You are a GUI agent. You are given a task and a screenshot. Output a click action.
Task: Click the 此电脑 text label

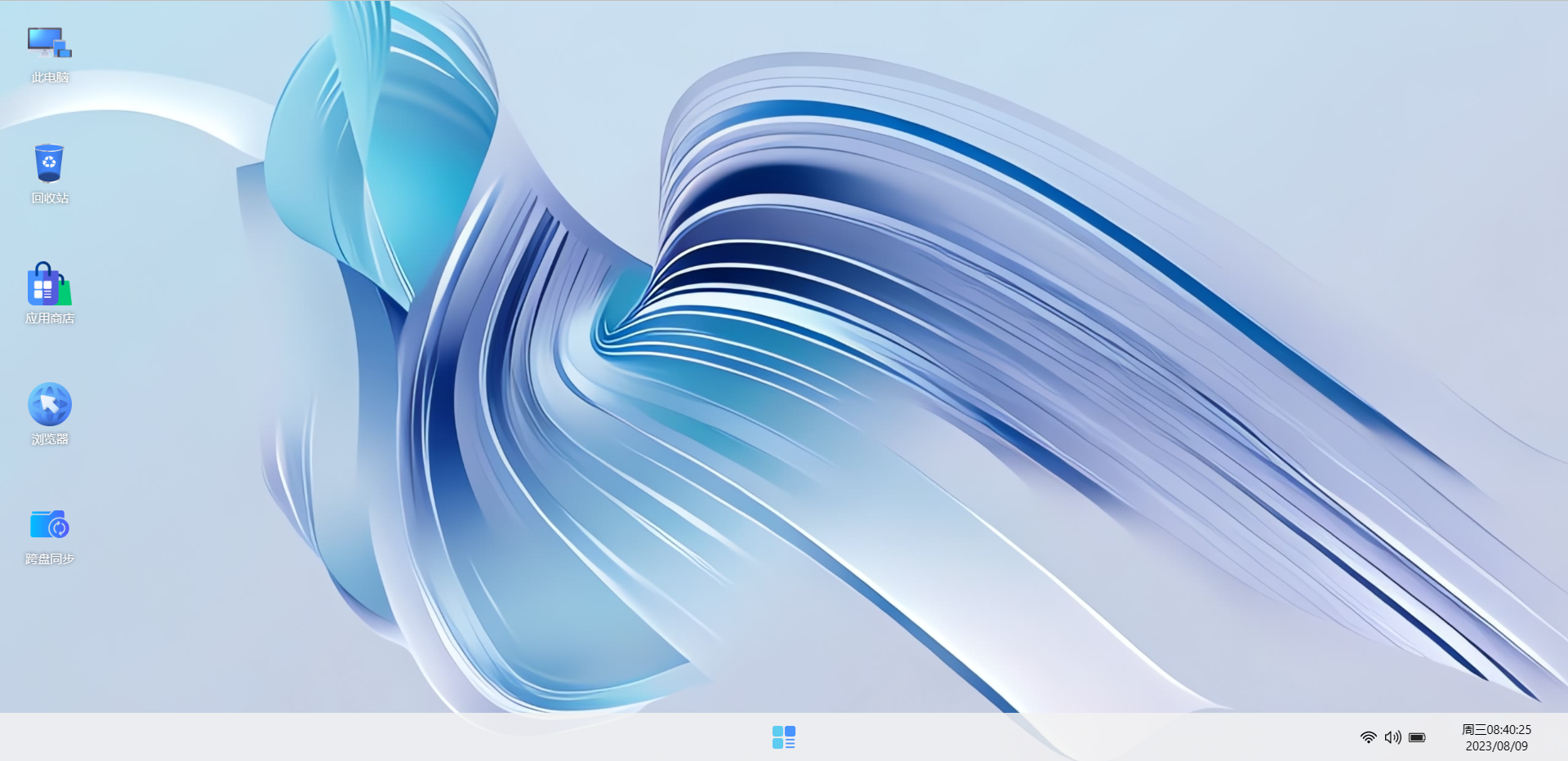tap(50, 78)
